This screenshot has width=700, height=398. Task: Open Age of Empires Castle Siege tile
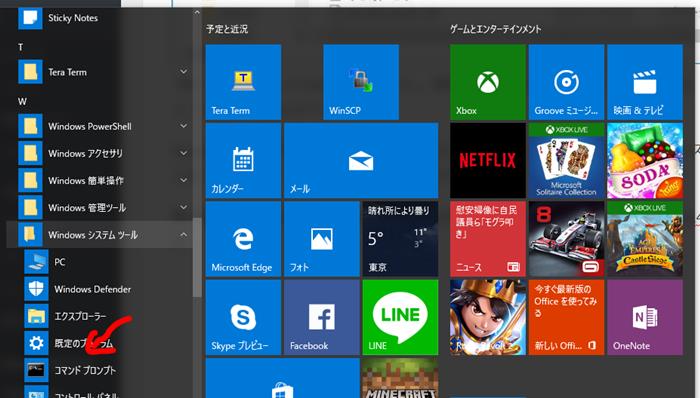[645, 239]
